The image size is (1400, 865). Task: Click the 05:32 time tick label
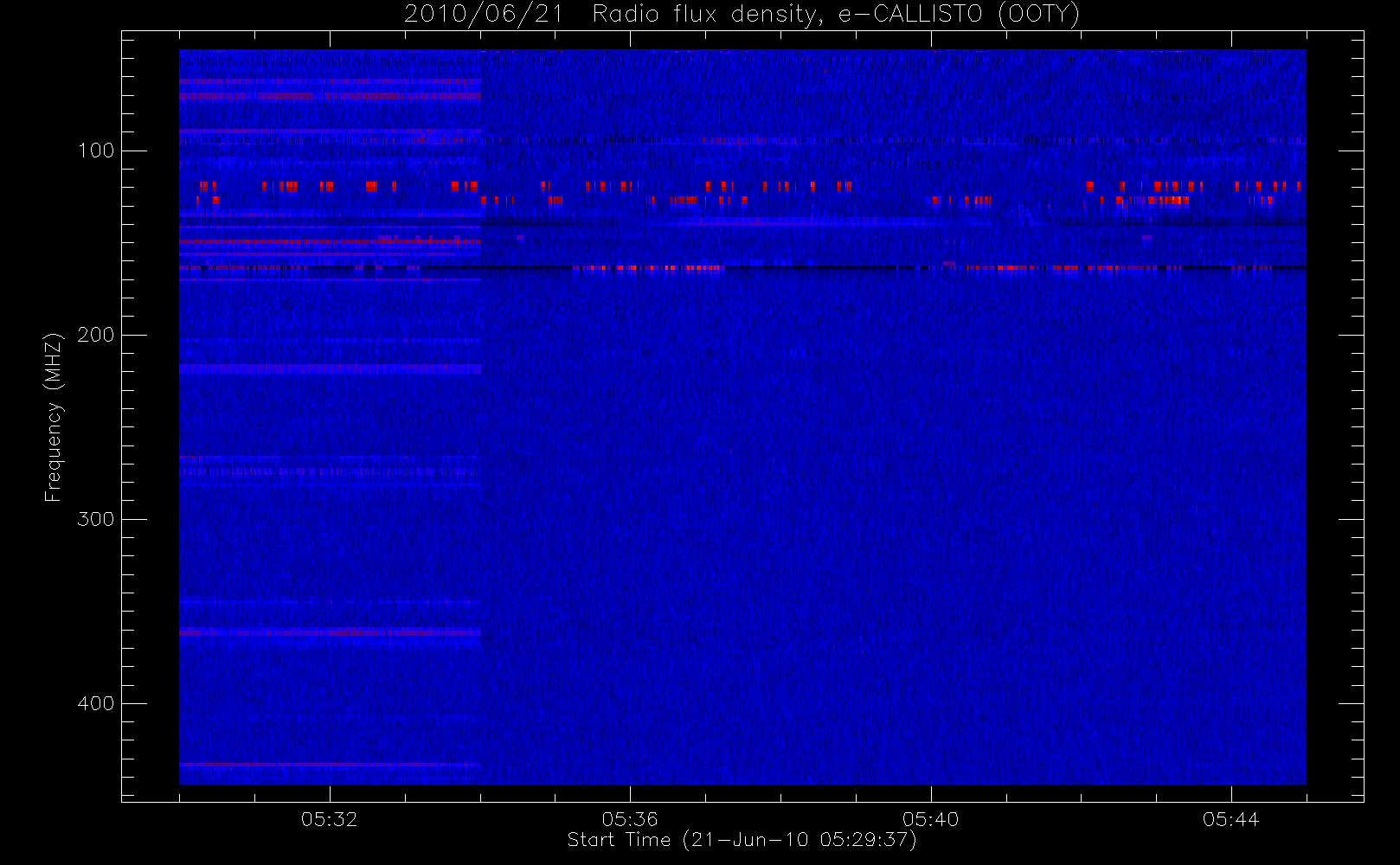click(330, 819)
